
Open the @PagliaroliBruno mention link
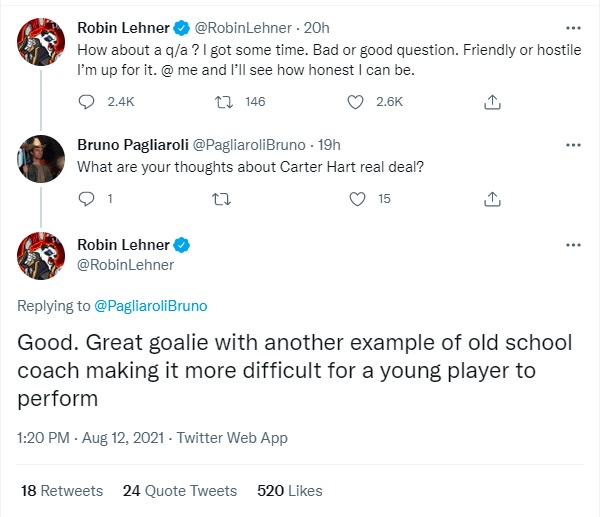(150, 305)
